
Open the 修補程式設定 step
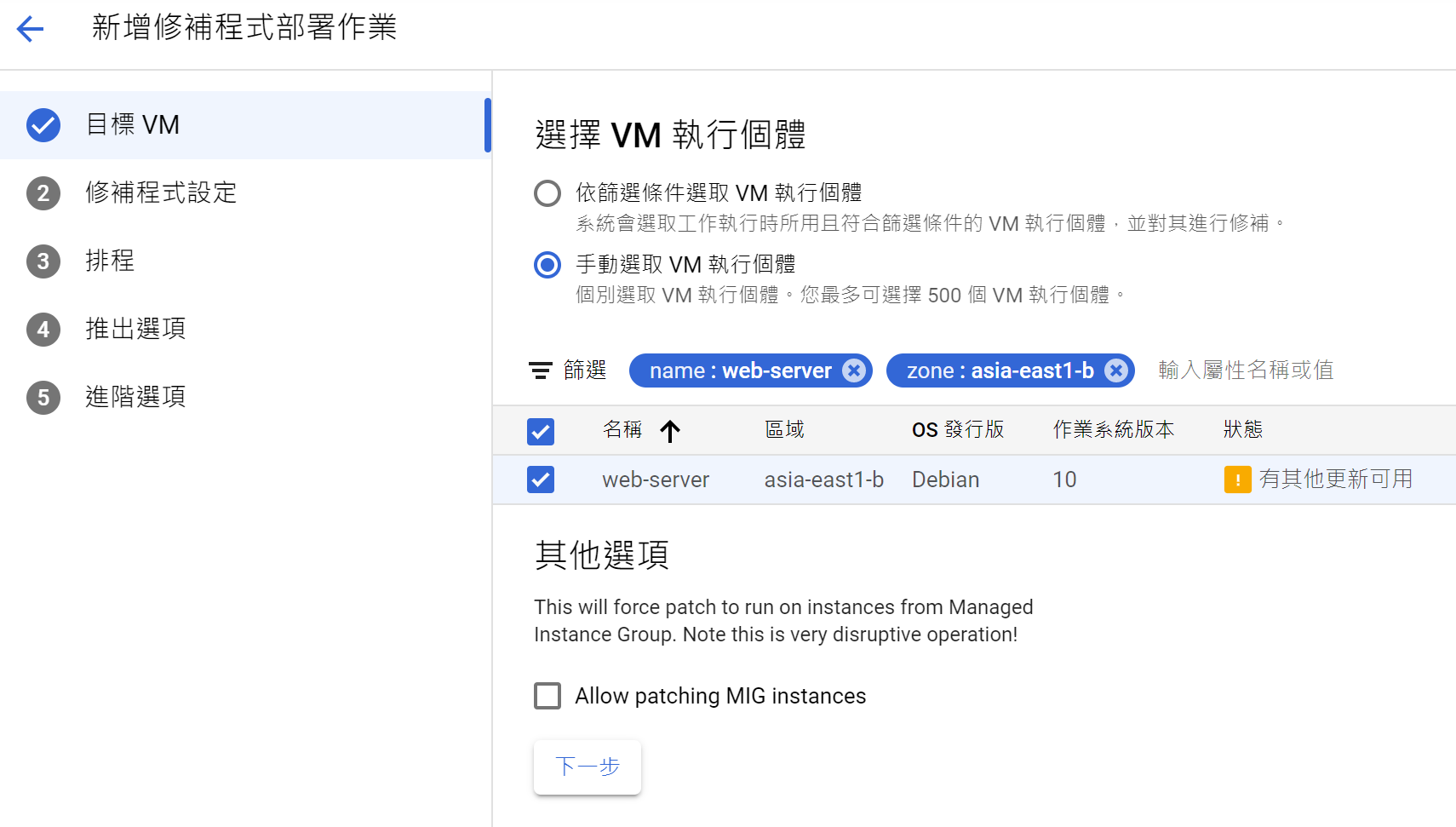[x=161, y=193]
